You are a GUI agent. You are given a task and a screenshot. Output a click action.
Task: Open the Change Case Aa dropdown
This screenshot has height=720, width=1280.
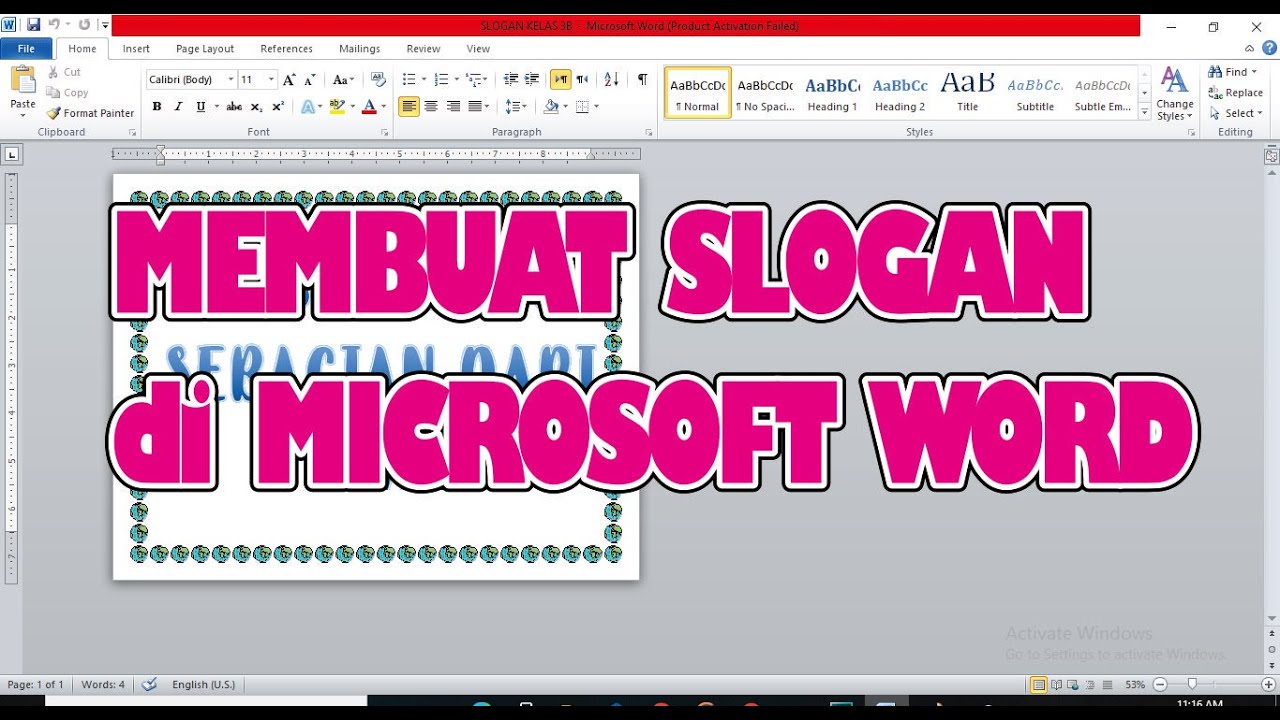pyautogui.click(x=343, y=80)
